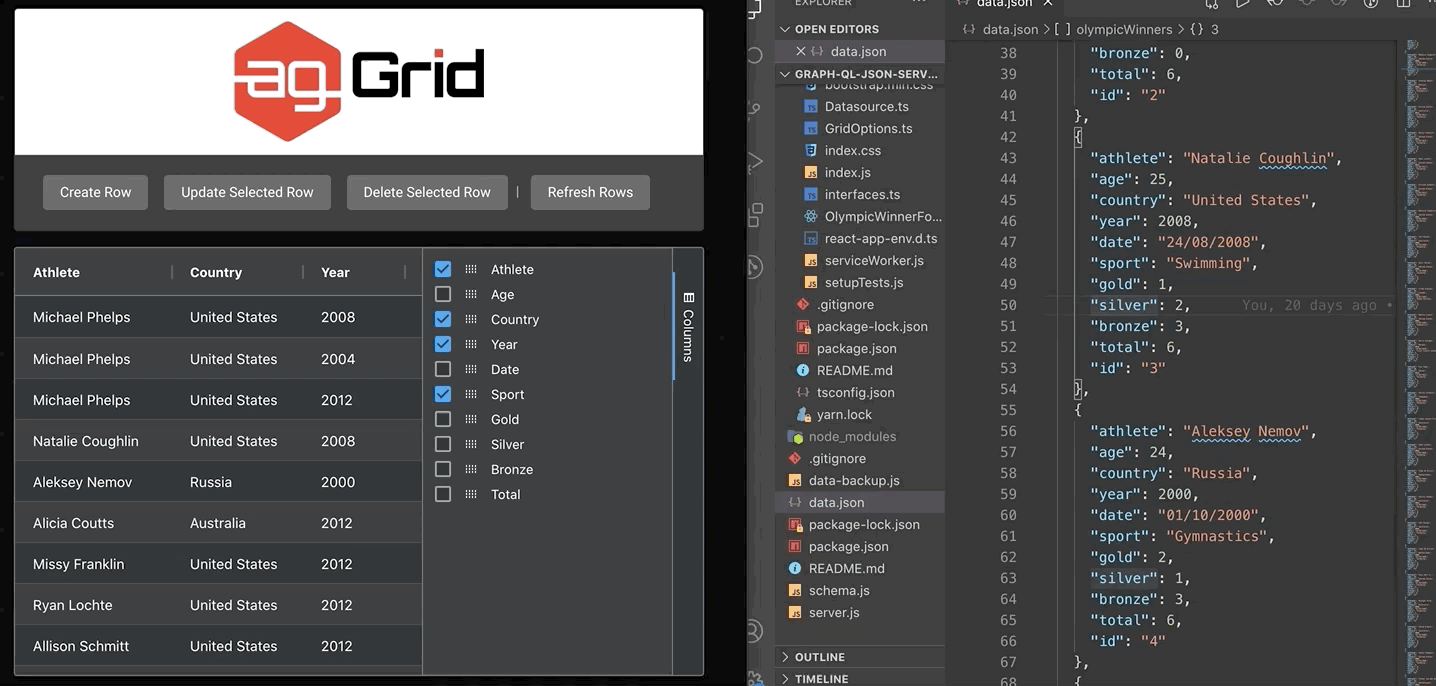This screenshot has height=686, width=1436.
Task: Click the tsconfig.json braces icon
Action: coord(803,392)
